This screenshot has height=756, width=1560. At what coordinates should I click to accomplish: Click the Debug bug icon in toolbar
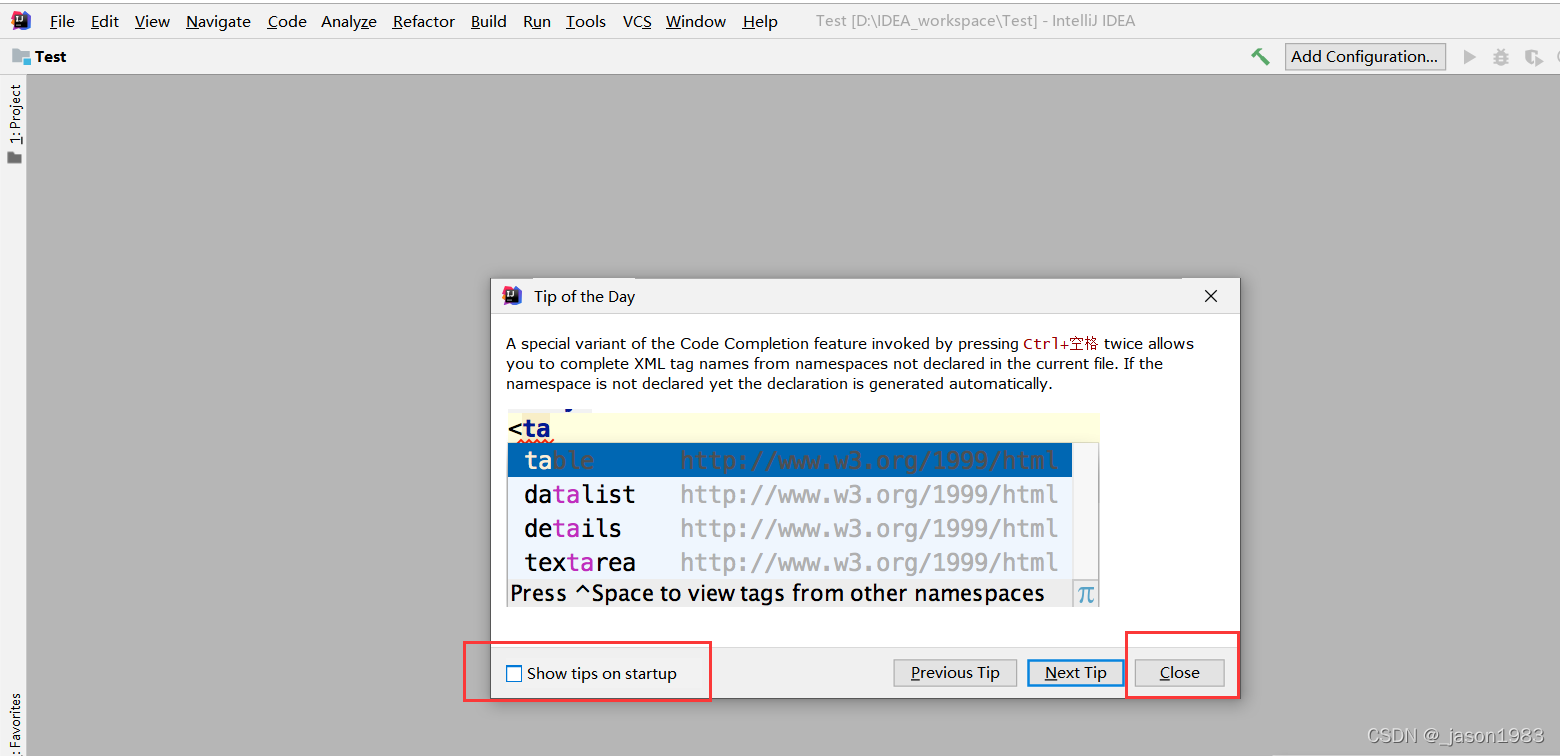1500,57
